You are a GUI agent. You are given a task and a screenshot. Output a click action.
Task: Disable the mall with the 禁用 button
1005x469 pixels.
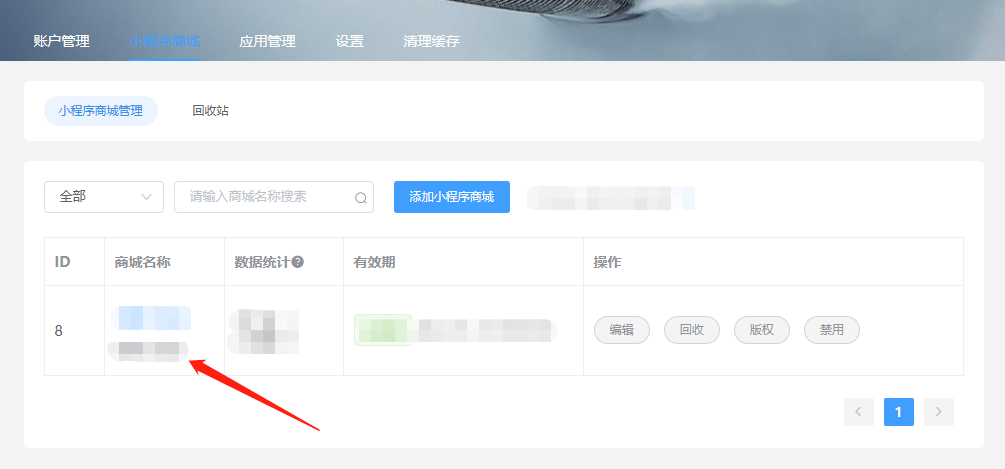[x=832, y=330]
